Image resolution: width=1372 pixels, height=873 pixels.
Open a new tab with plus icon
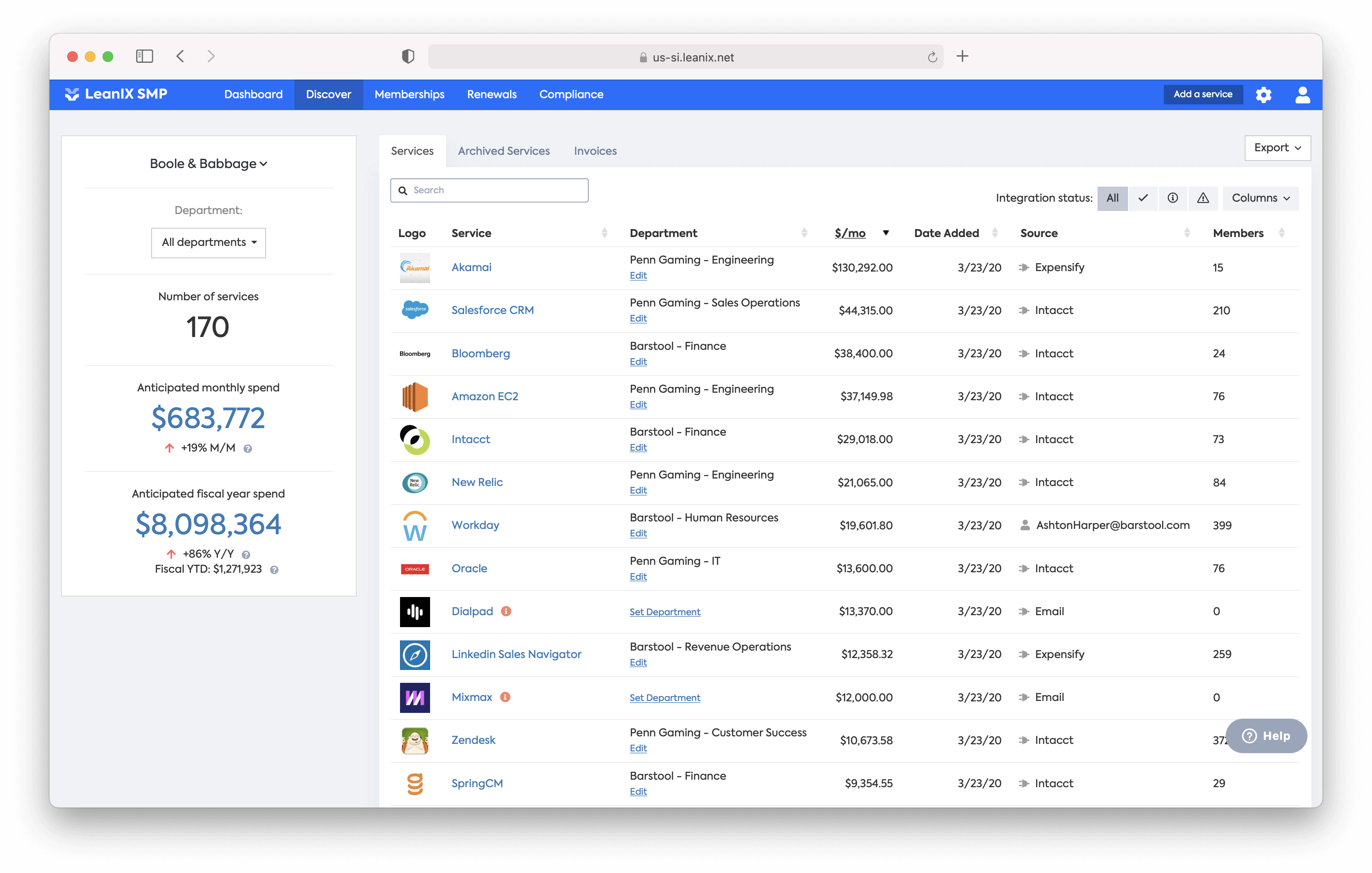962,56
